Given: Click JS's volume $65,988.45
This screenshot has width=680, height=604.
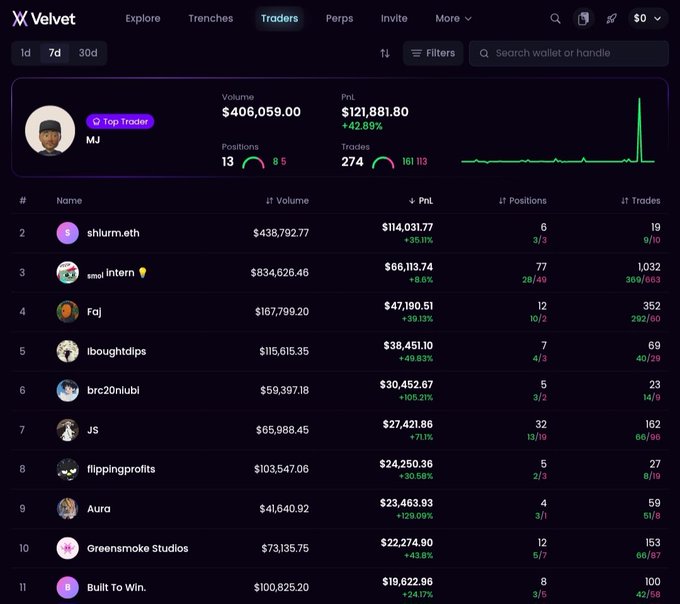Looking at the screenshot, I should click(282, 430).
